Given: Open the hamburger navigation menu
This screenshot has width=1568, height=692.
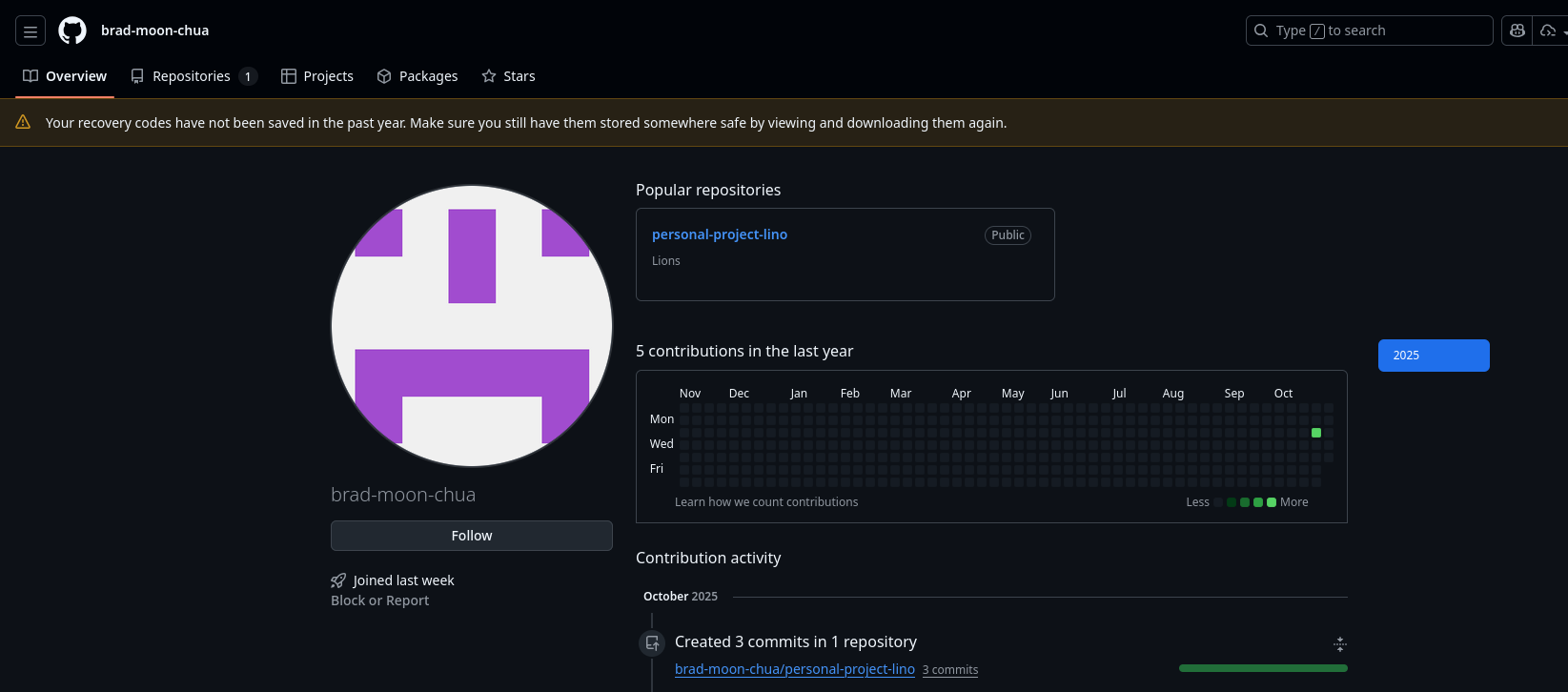Looking at the screenshot, I should click(31, 31).
